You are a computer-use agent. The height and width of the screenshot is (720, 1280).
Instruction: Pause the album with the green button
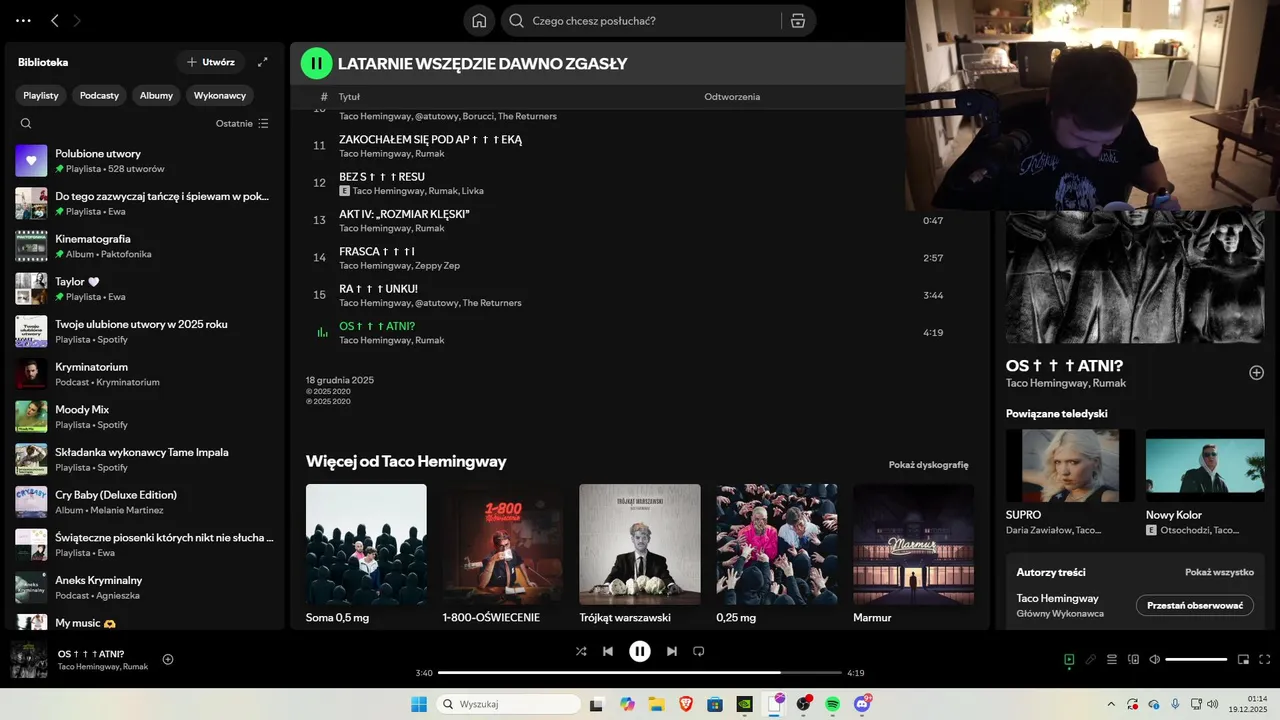(x=316, y=63)
